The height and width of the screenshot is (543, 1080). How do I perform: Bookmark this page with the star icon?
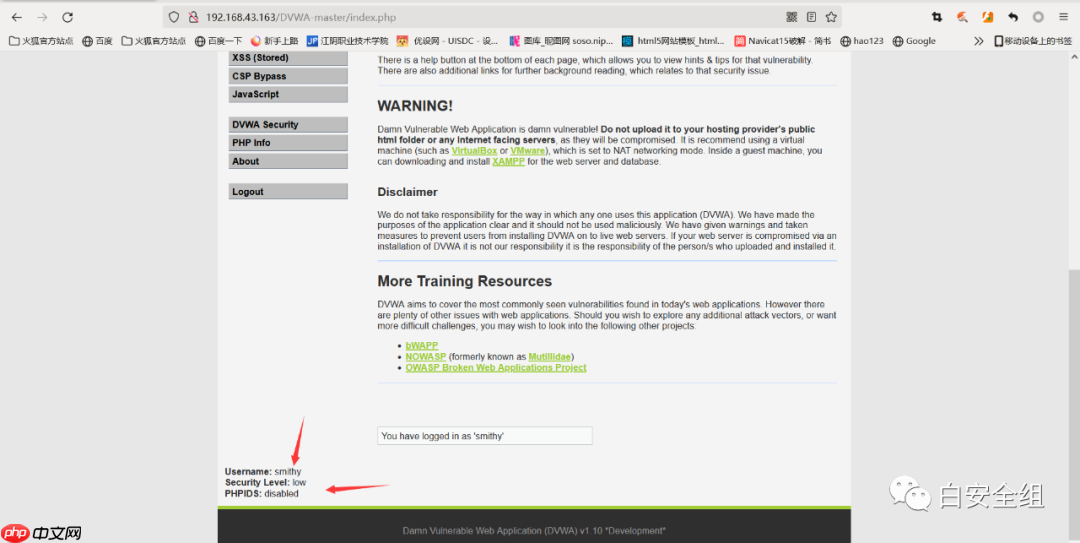click(831, 17)
